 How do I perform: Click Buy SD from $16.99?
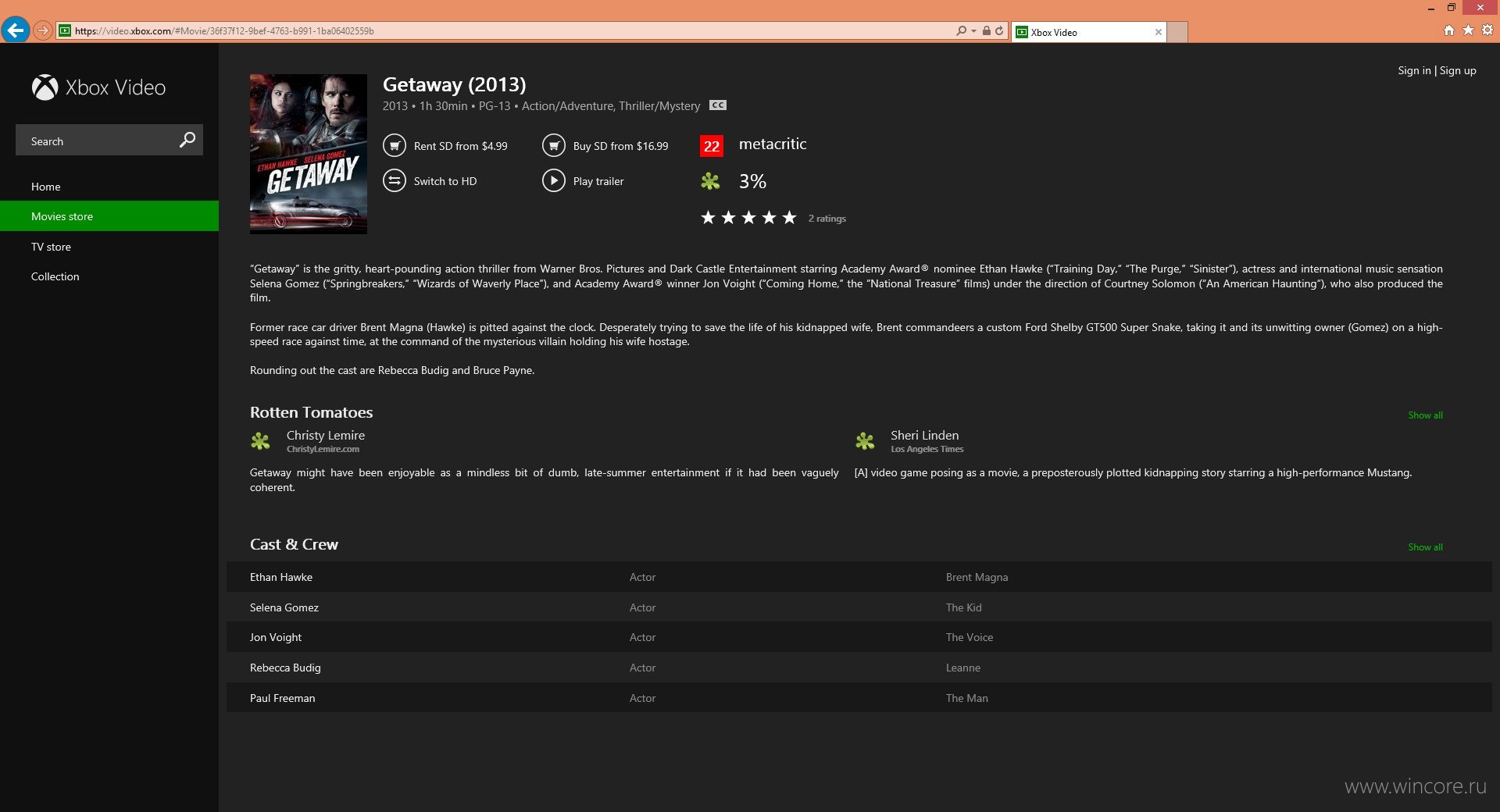620,146
